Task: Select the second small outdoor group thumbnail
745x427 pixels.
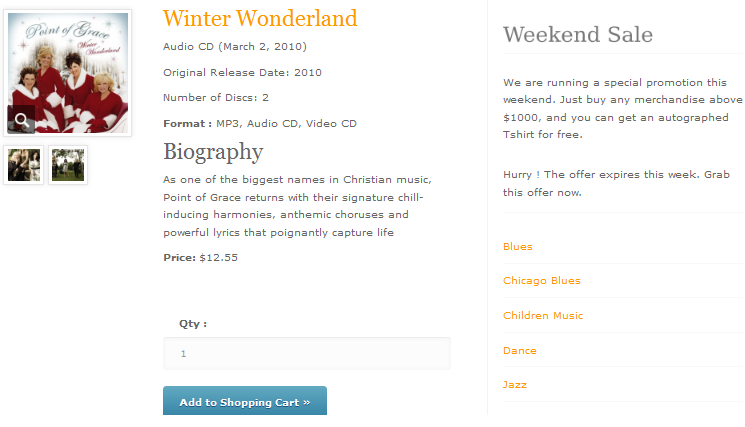Action: point(68,165)
